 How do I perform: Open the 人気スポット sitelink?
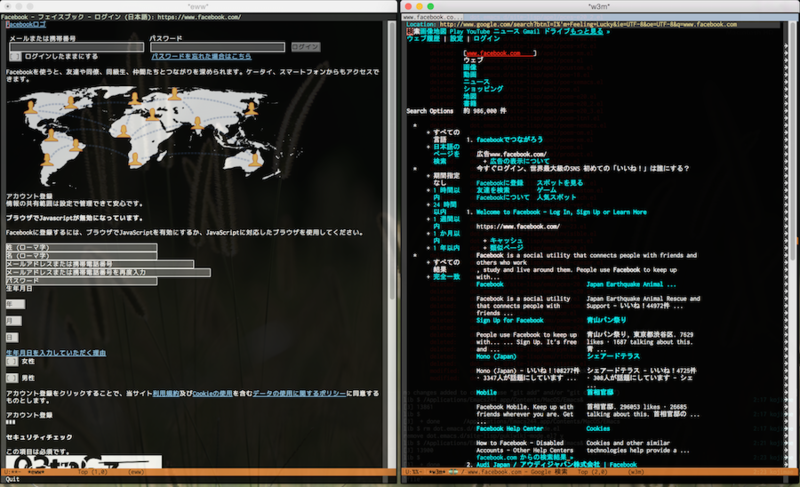tap(556, 197)
